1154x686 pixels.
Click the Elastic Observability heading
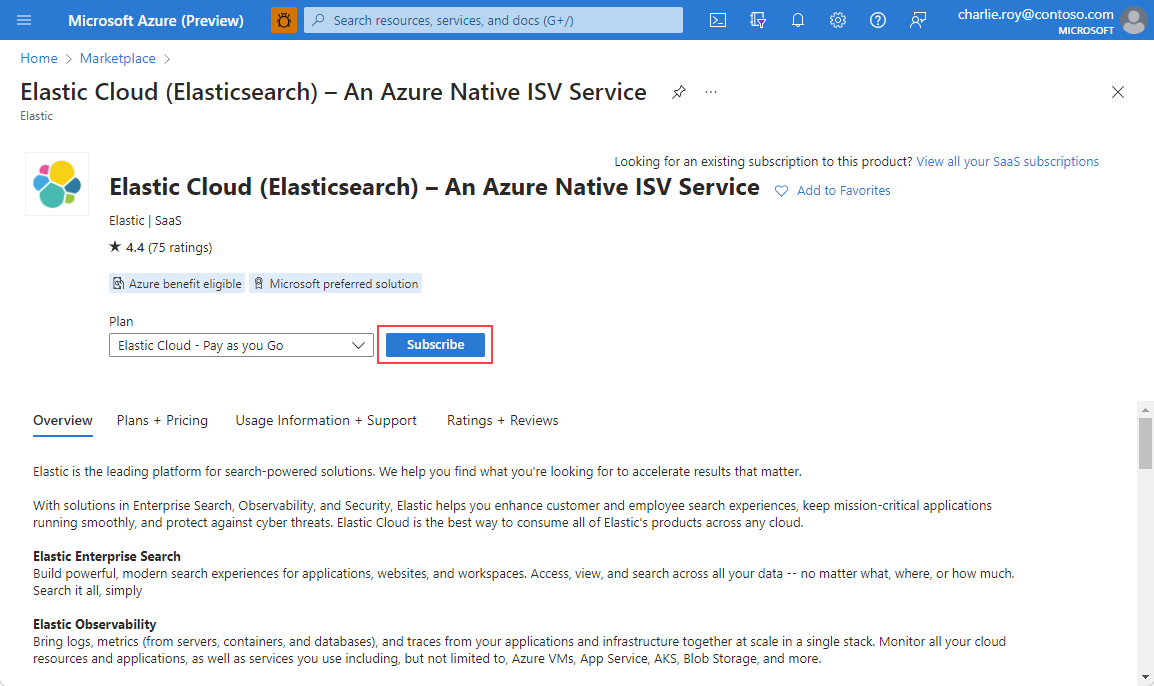[94, 624]
